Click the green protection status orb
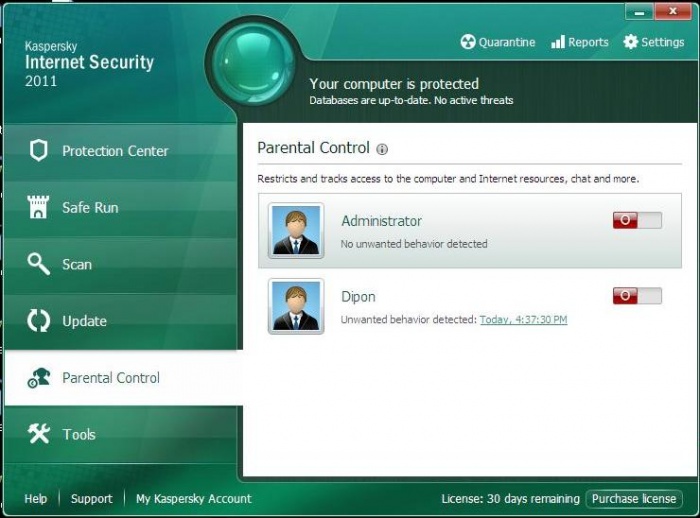Viewport: 700px width, 518px height. [253, 65]
